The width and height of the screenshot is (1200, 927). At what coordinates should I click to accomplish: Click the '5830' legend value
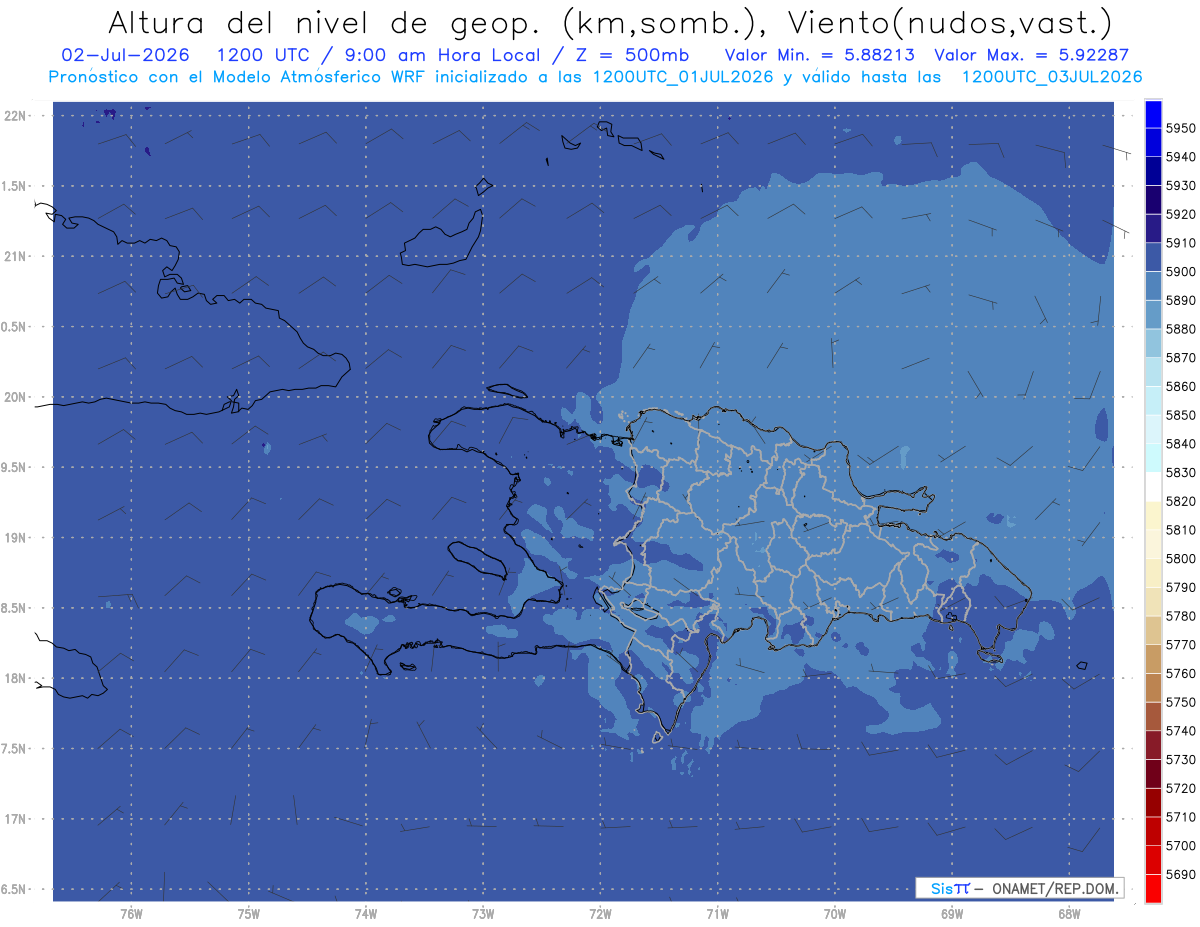click(x=1180, y=473)
